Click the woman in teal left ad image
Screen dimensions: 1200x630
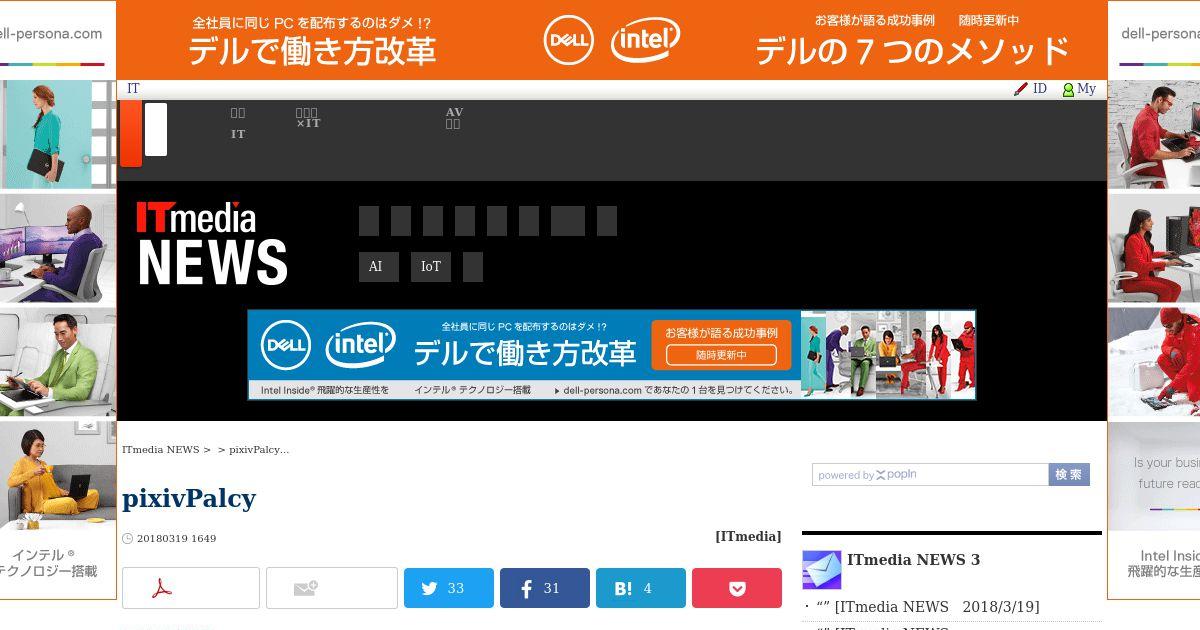tap(58, 134)
